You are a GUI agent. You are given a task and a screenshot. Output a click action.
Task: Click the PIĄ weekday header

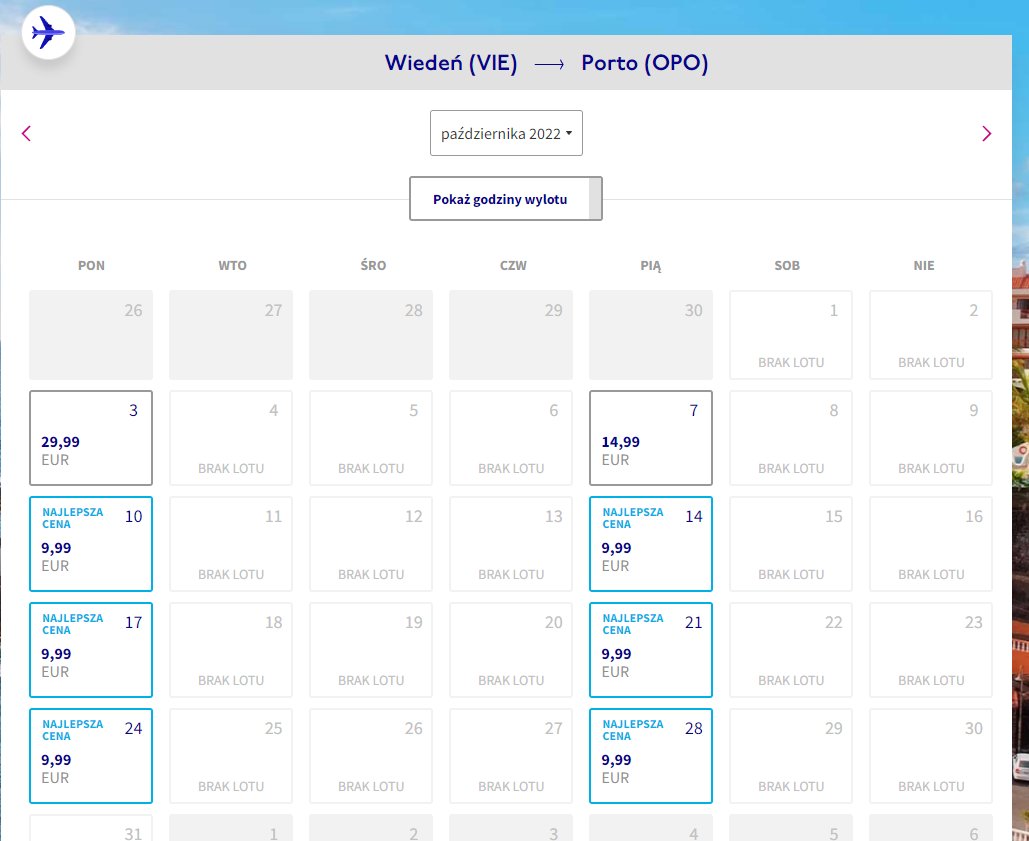tap(651, 266)
